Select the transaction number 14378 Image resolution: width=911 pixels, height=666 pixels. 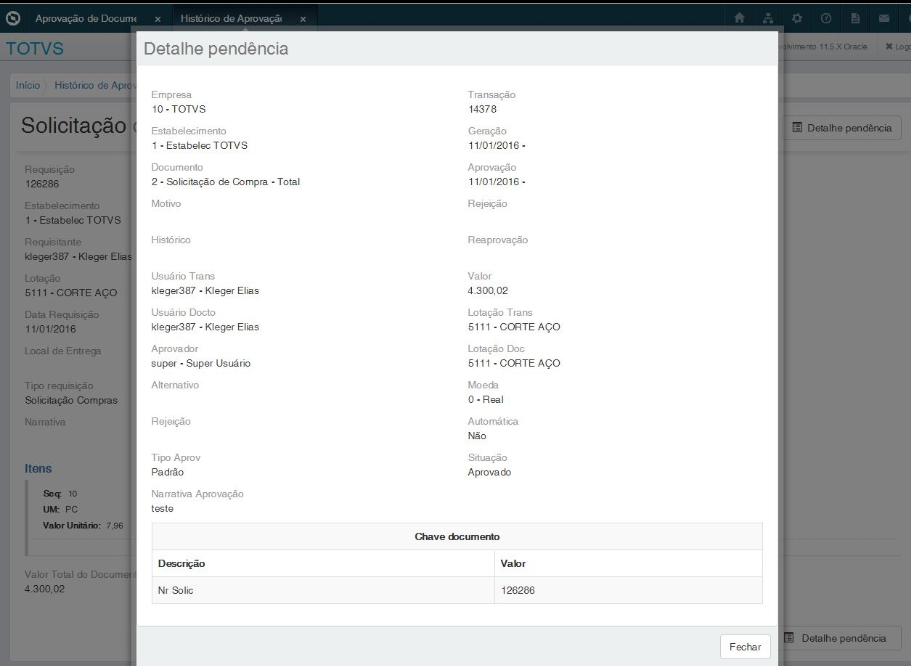coord(482,109)
